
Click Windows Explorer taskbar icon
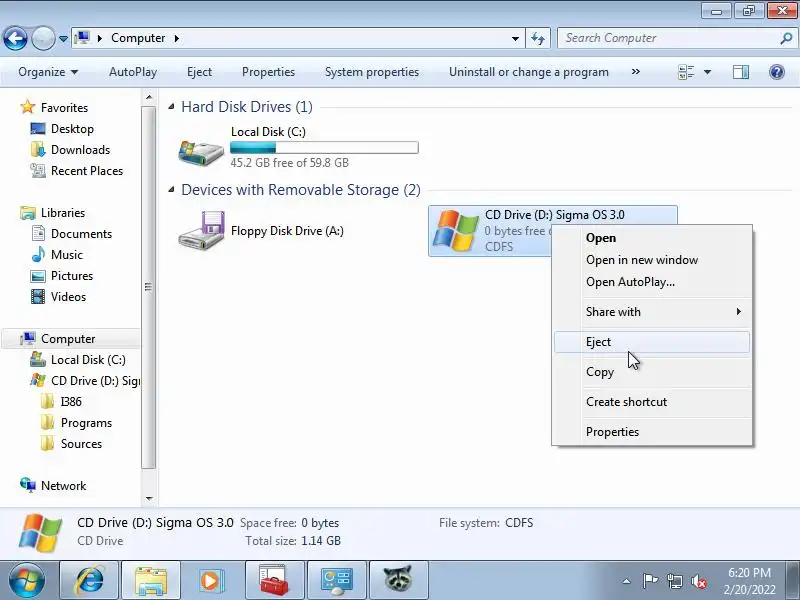(151, 580)
